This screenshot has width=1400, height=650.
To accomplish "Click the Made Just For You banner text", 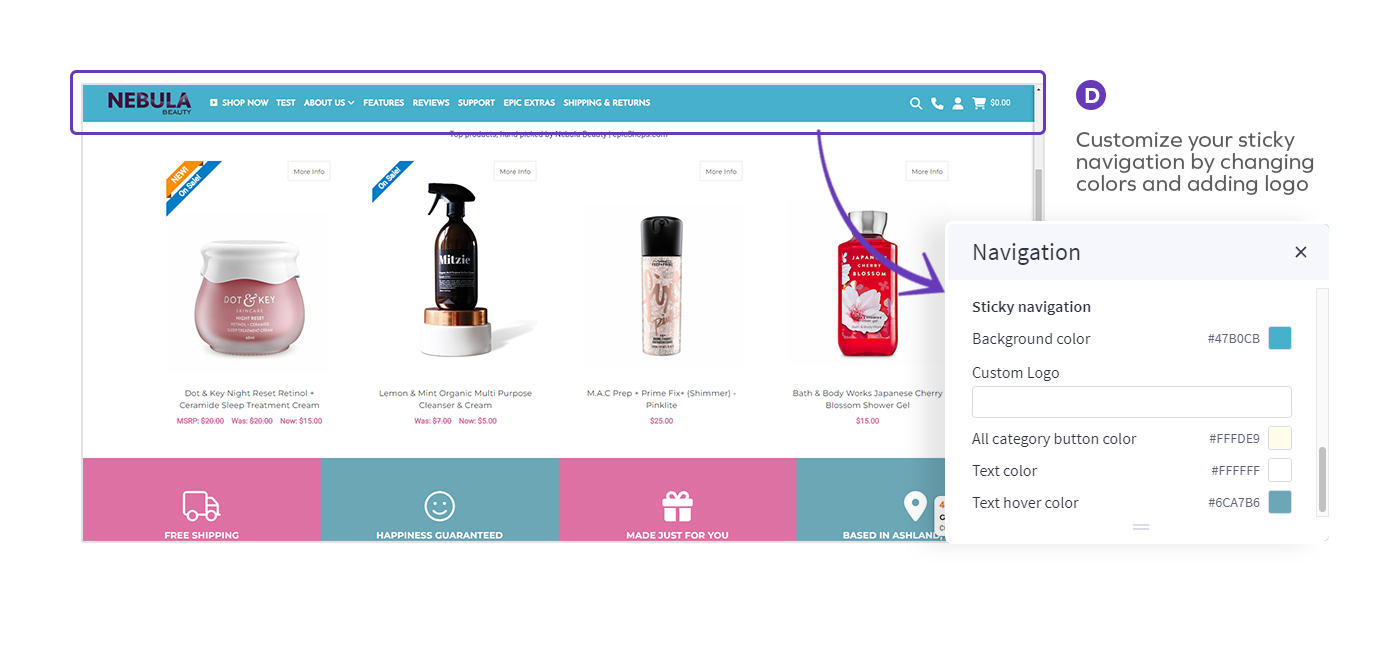I will 677,535.
